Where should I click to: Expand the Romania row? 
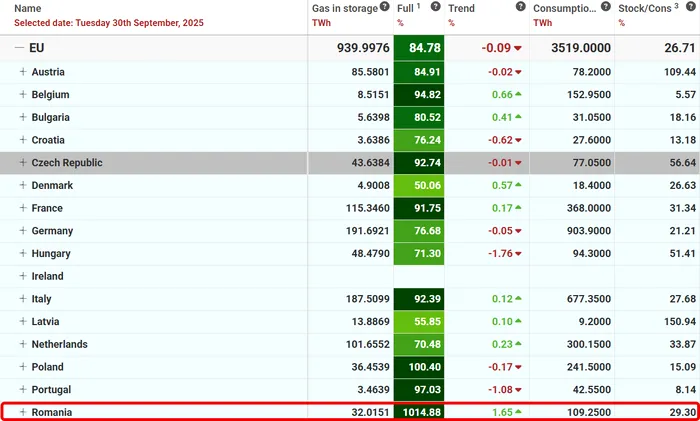(x=23, y=412)
